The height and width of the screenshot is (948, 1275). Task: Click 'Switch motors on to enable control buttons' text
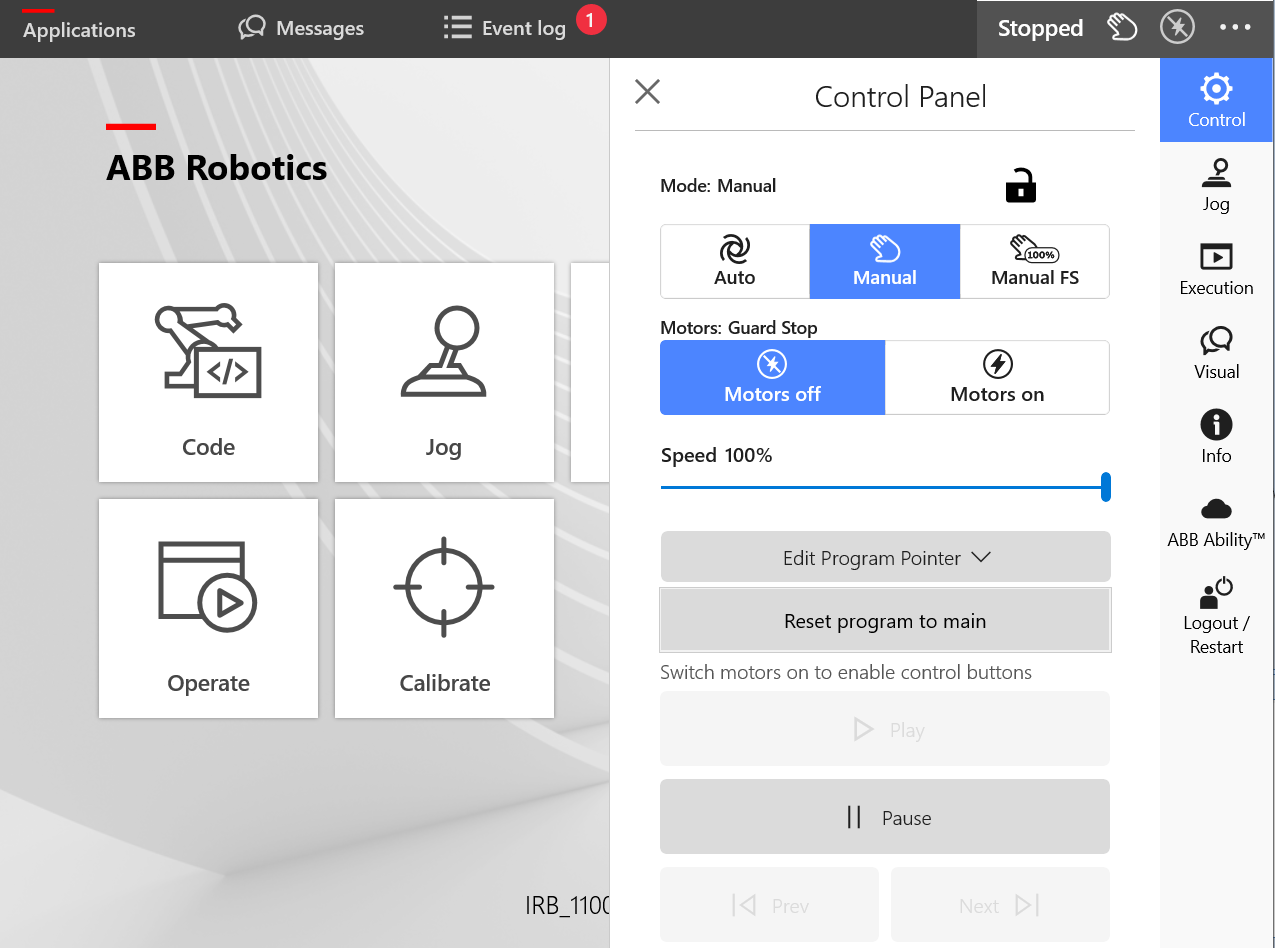846,672
